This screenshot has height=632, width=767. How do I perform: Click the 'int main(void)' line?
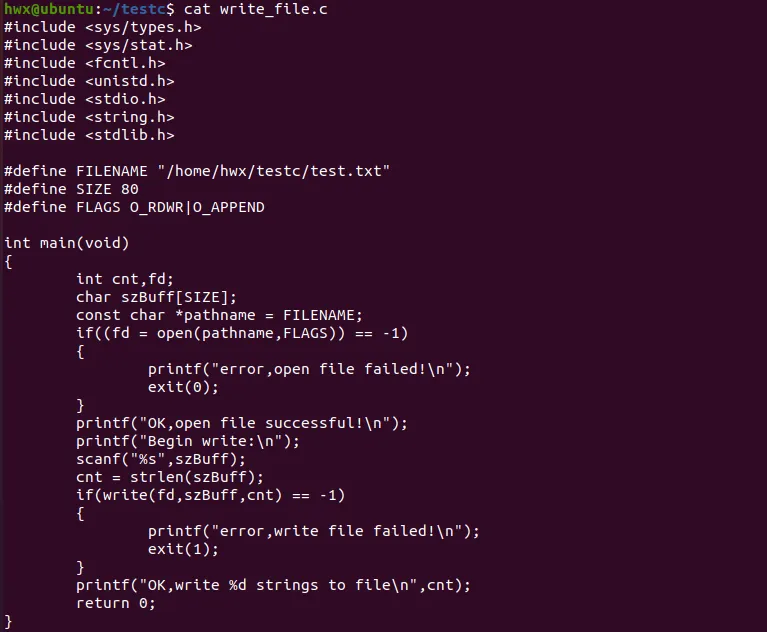[x=67, y=243]
